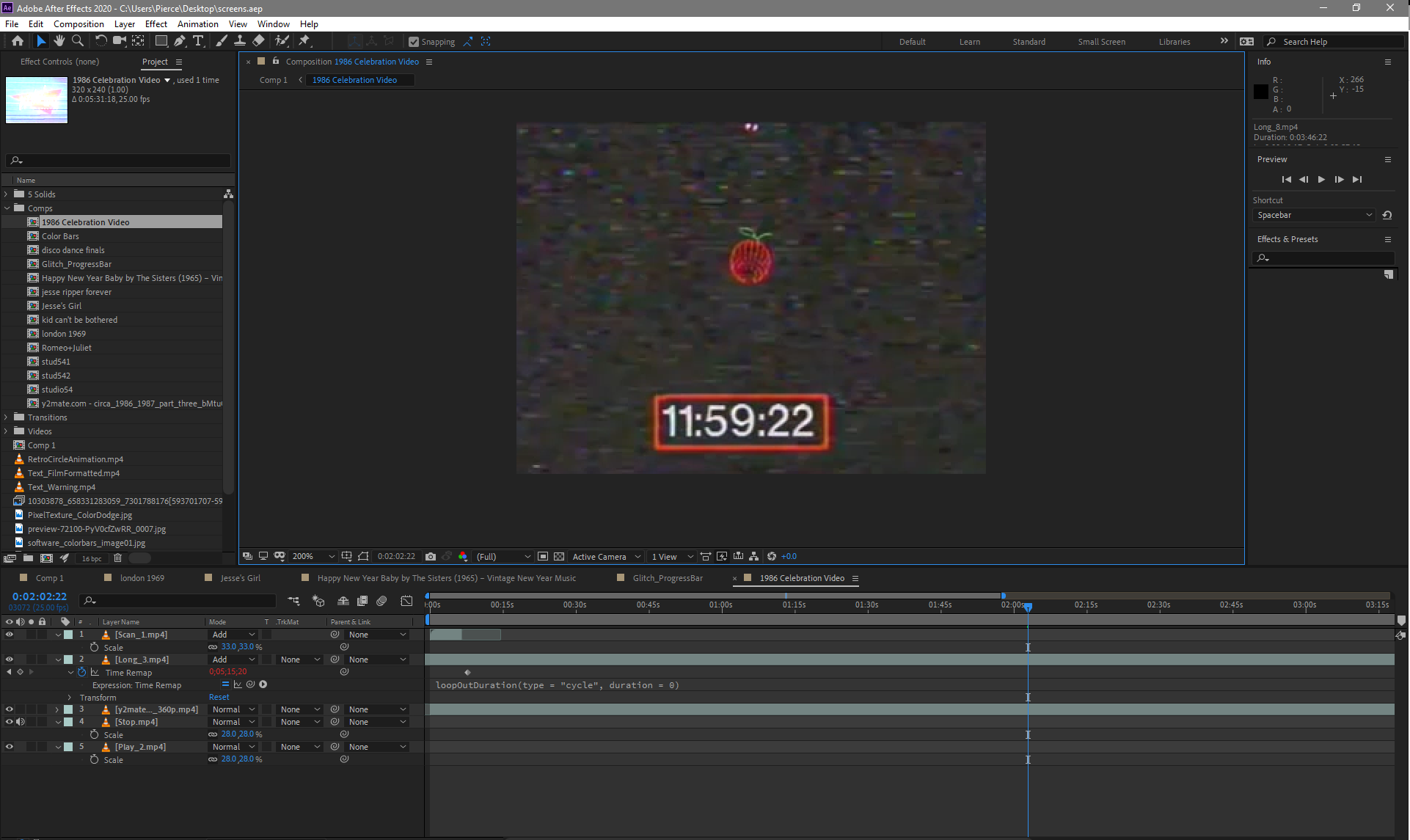Viewport: 1410px width, 840px height.
Task: Mute audio on the Stop.mp4 layer
Action: (21, 722)
